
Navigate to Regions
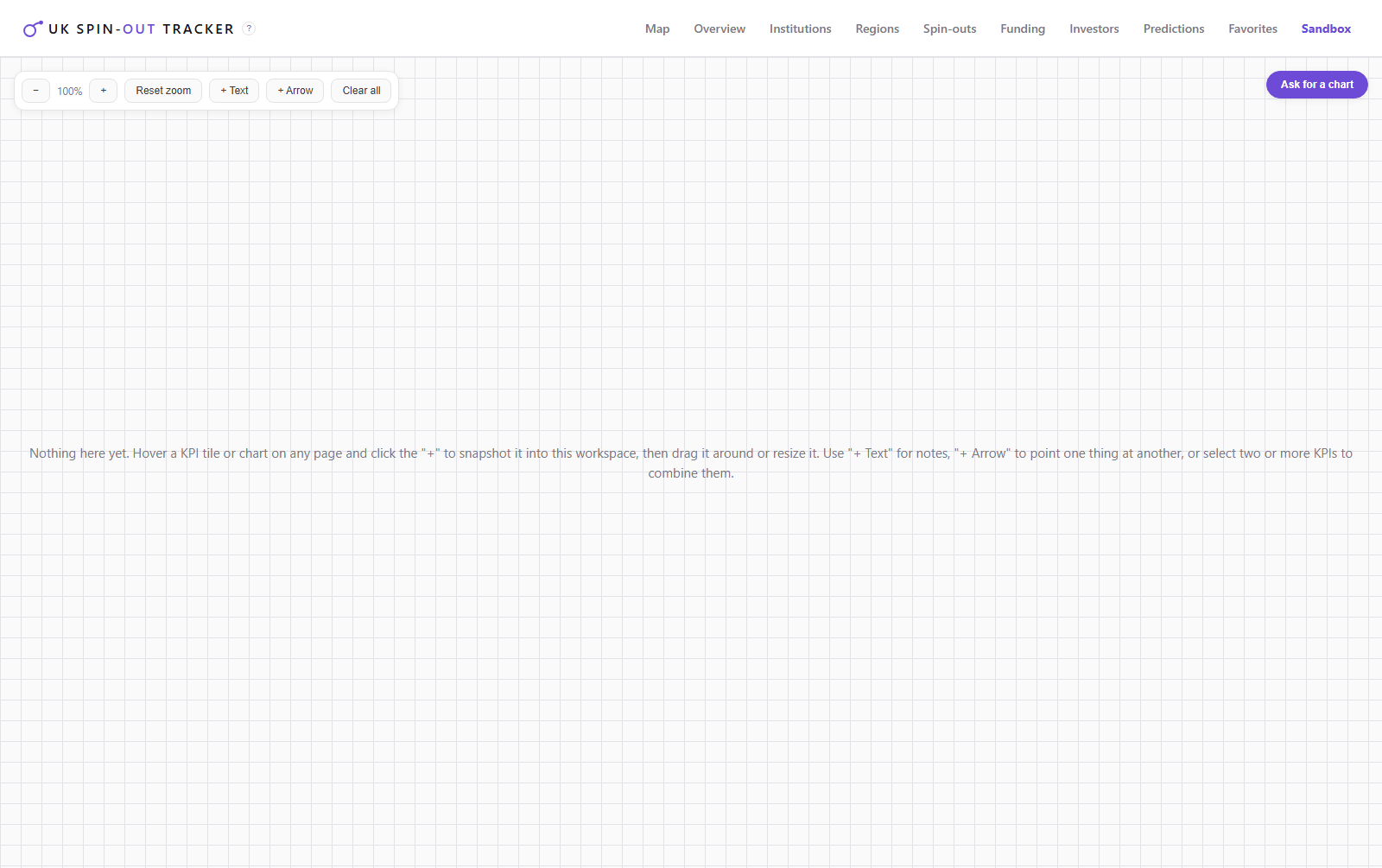878,29
